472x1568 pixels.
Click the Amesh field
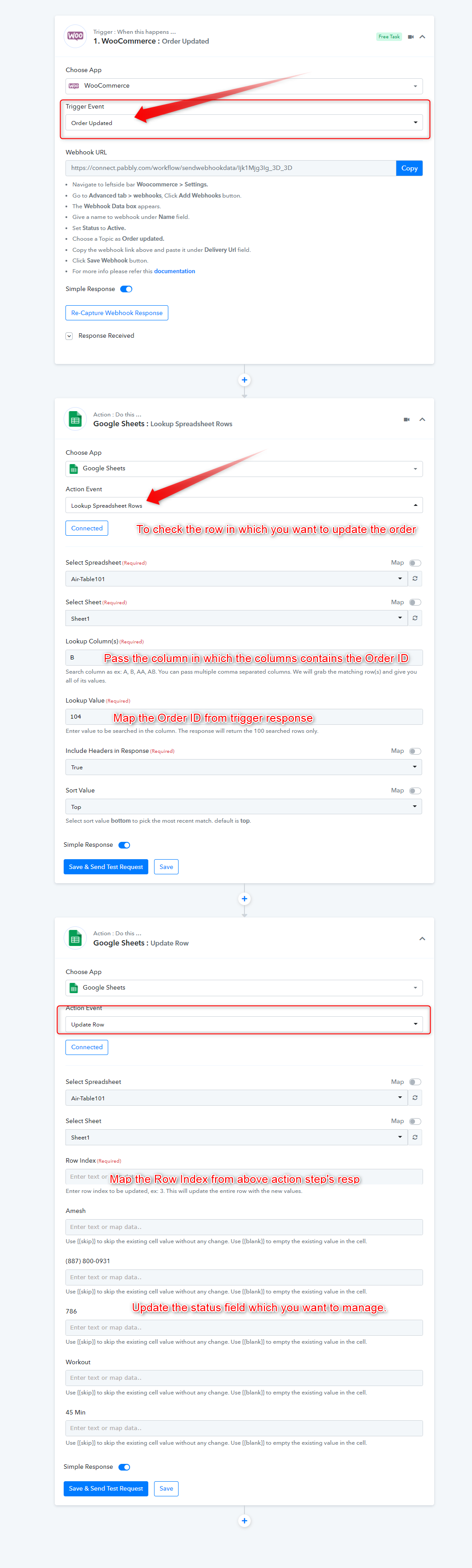tap(244, 1227)
